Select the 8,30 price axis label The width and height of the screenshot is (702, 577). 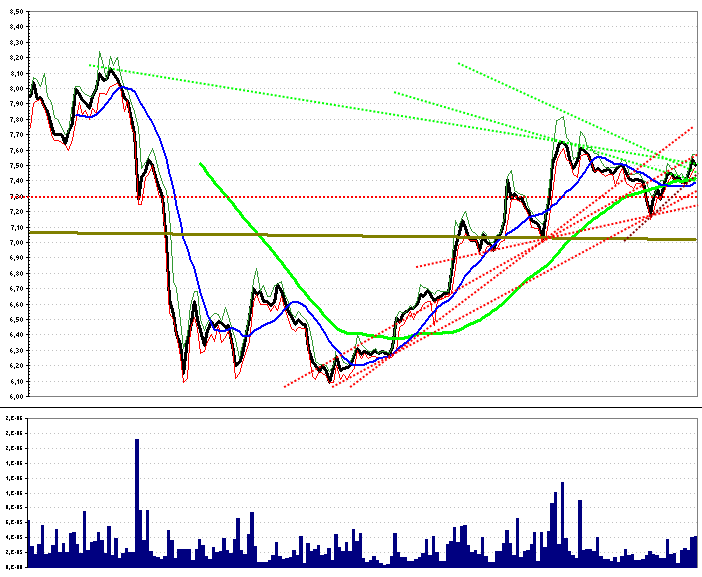tap(16, 43)
